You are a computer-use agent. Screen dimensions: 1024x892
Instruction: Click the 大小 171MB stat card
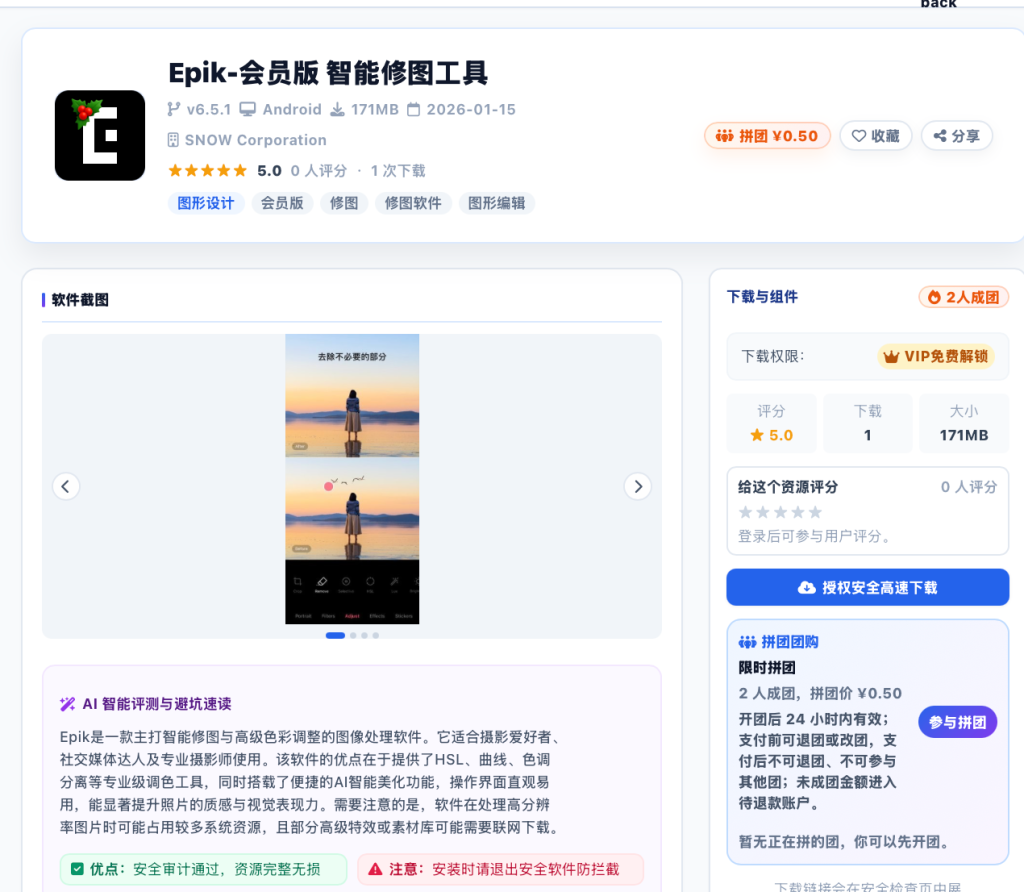point(964,423)
